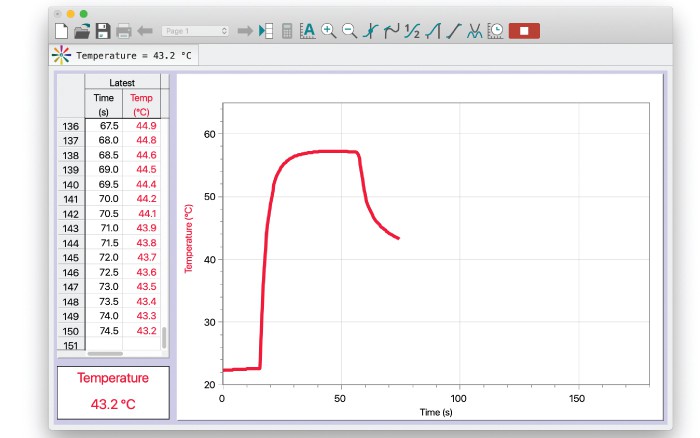Open the Curve Fit tool

(475, 31)
